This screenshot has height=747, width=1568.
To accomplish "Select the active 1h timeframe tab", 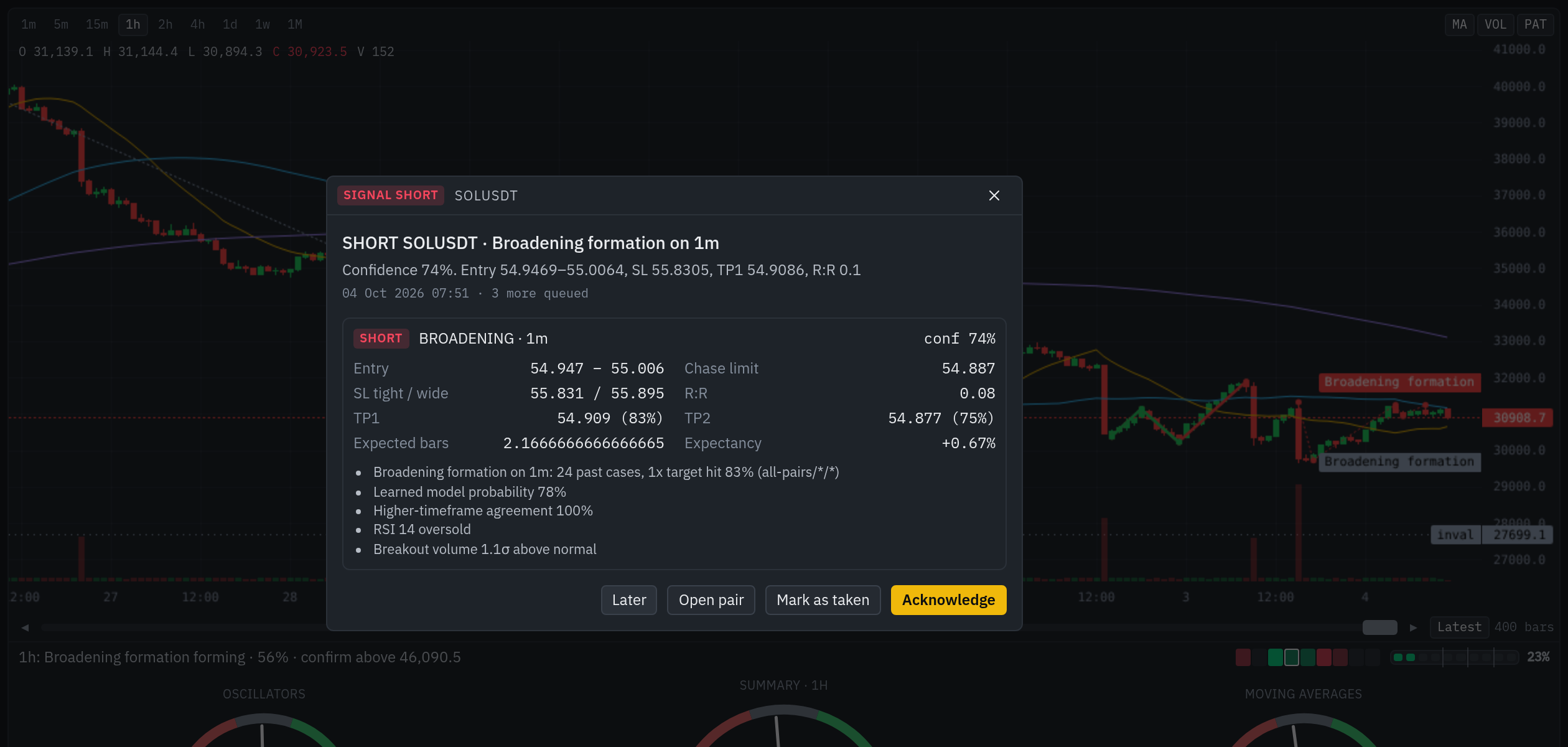I will click(133, 24).
